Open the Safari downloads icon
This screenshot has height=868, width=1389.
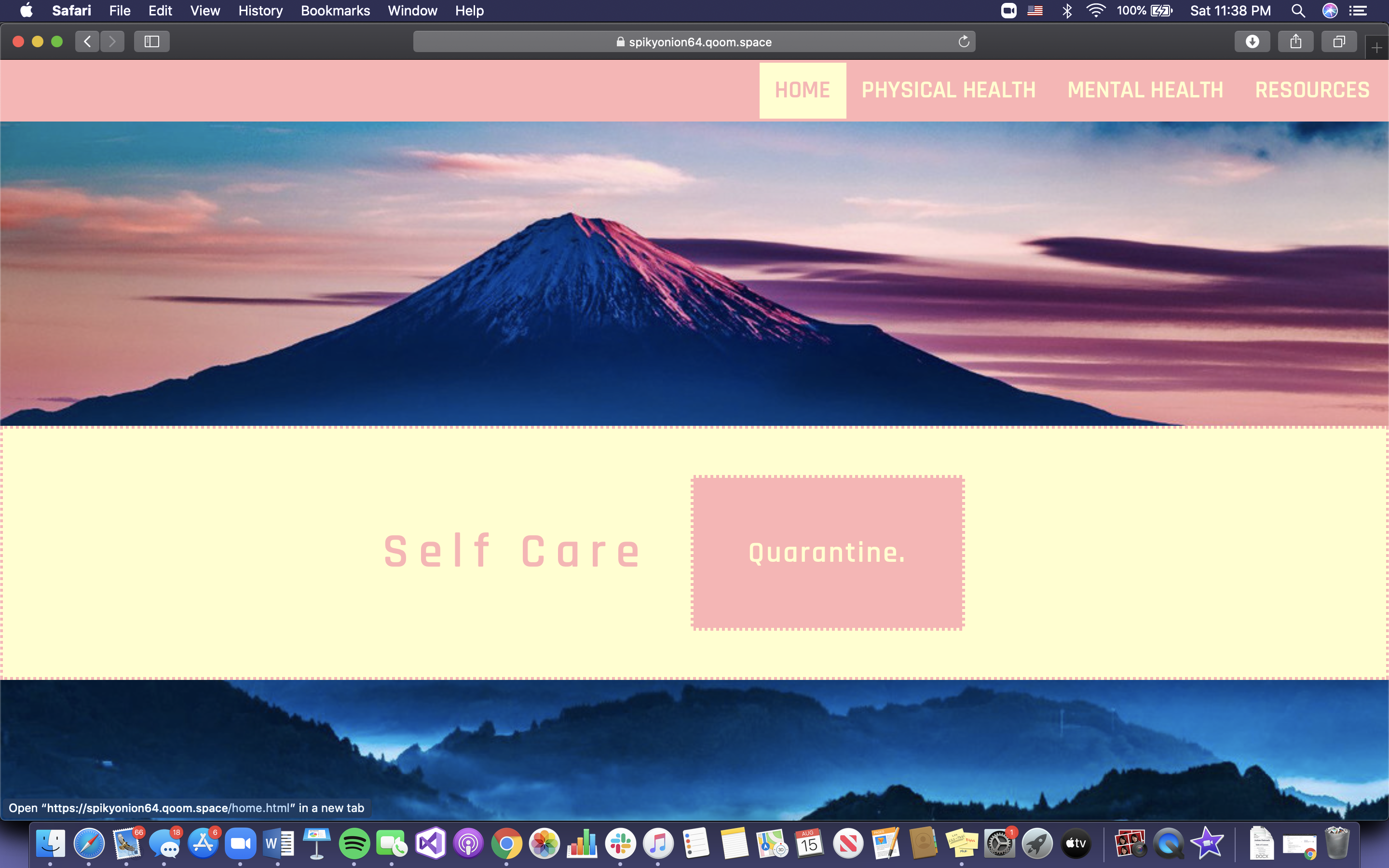click(1252, 41)
